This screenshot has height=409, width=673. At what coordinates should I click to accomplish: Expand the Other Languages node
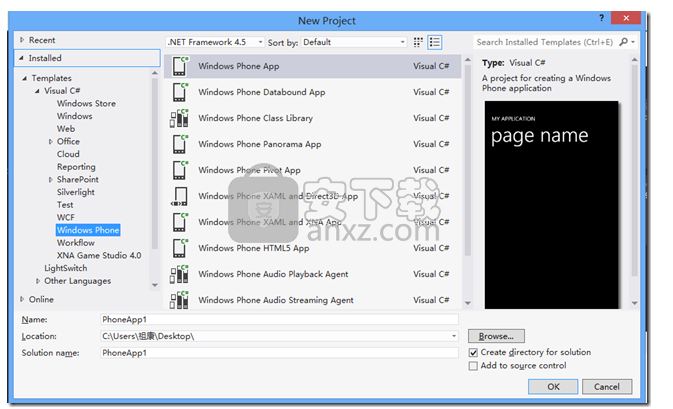coord(38,281)
